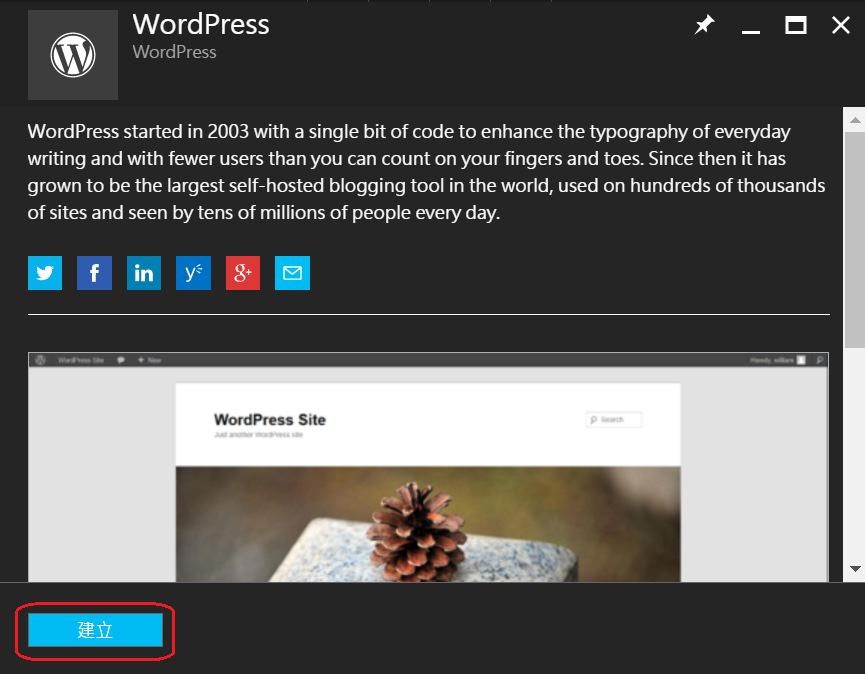Click the 建立 create button
Image resolution: width=865 pixels, height=674 pixels.
[95, 630]
